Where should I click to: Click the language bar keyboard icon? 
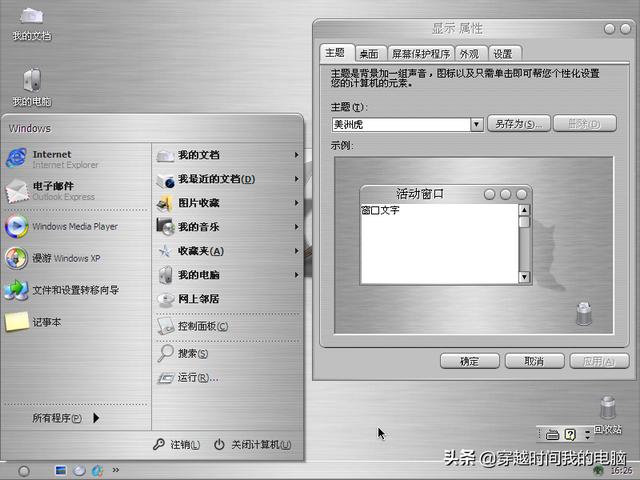coord(552,435)
